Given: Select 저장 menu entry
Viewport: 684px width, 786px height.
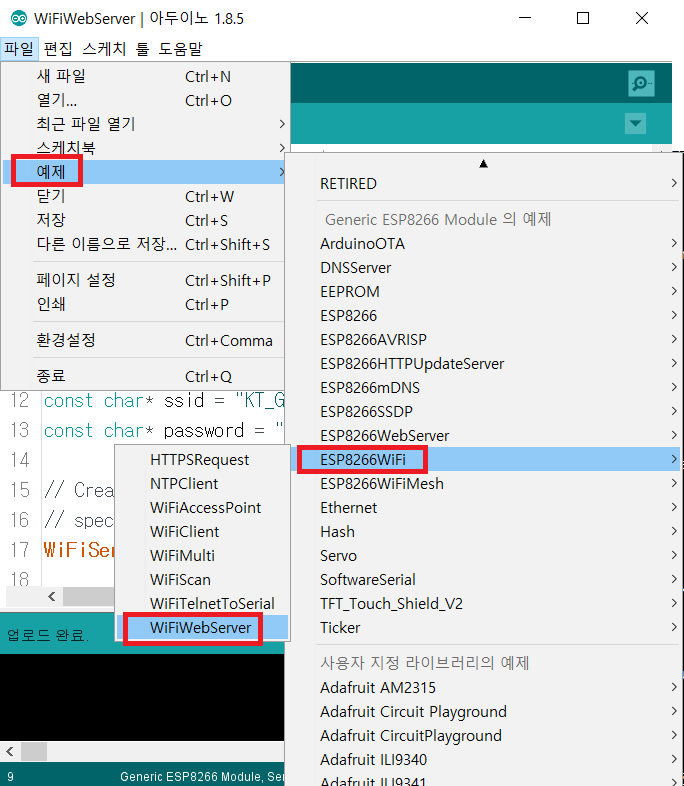Looking at the screenshot, I should (145, 220).
